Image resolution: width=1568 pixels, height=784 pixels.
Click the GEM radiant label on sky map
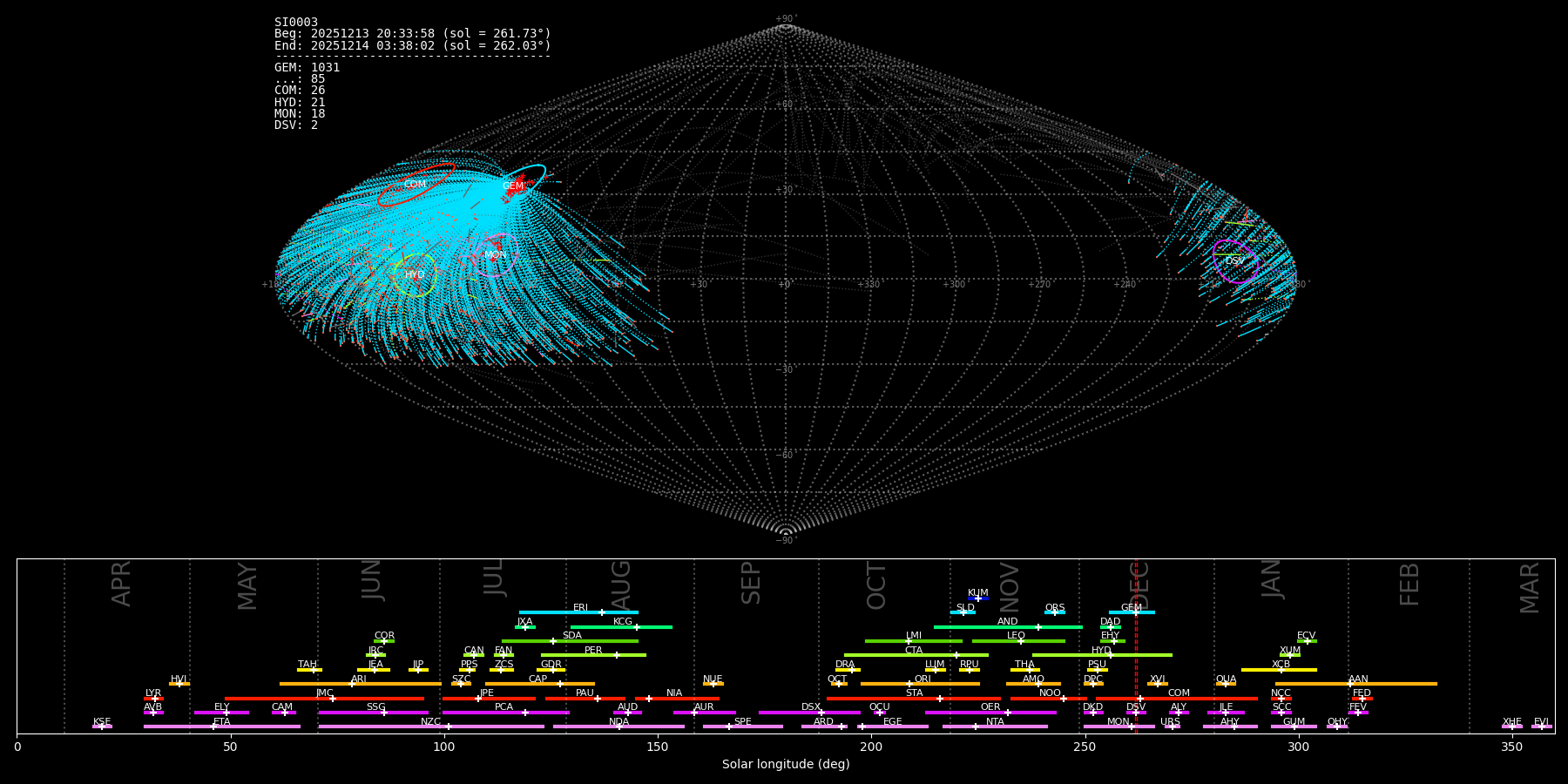click(513, 186)
